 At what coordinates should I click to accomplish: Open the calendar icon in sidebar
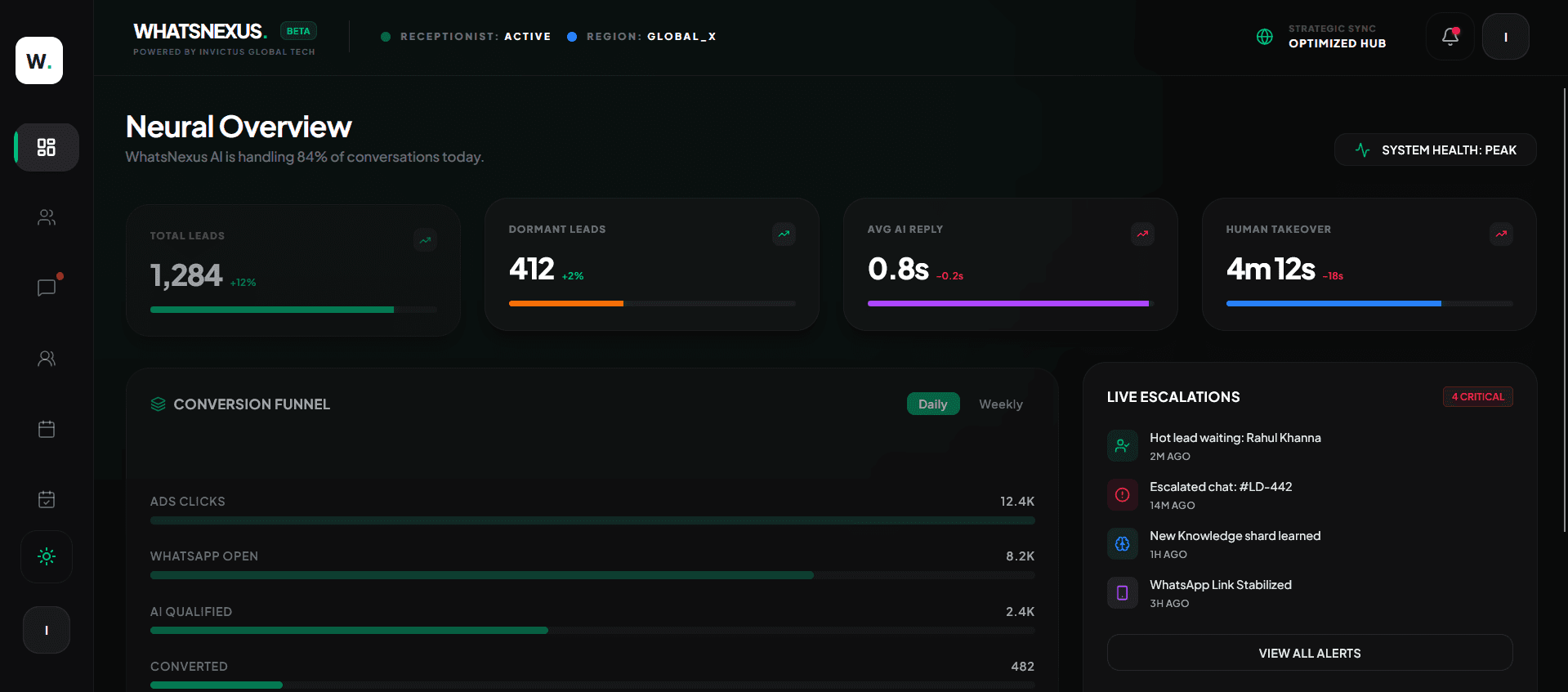[x=47, y=429]
